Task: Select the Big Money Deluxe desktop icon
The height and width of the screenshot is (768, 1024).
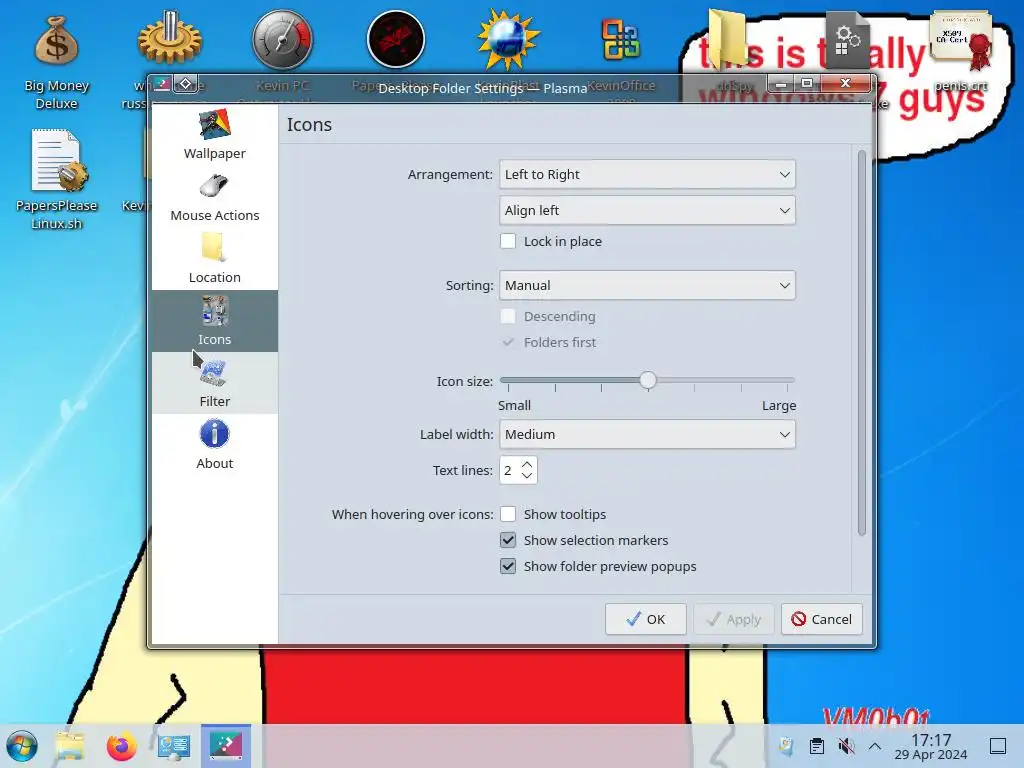Action: click(x=57, y=62)
